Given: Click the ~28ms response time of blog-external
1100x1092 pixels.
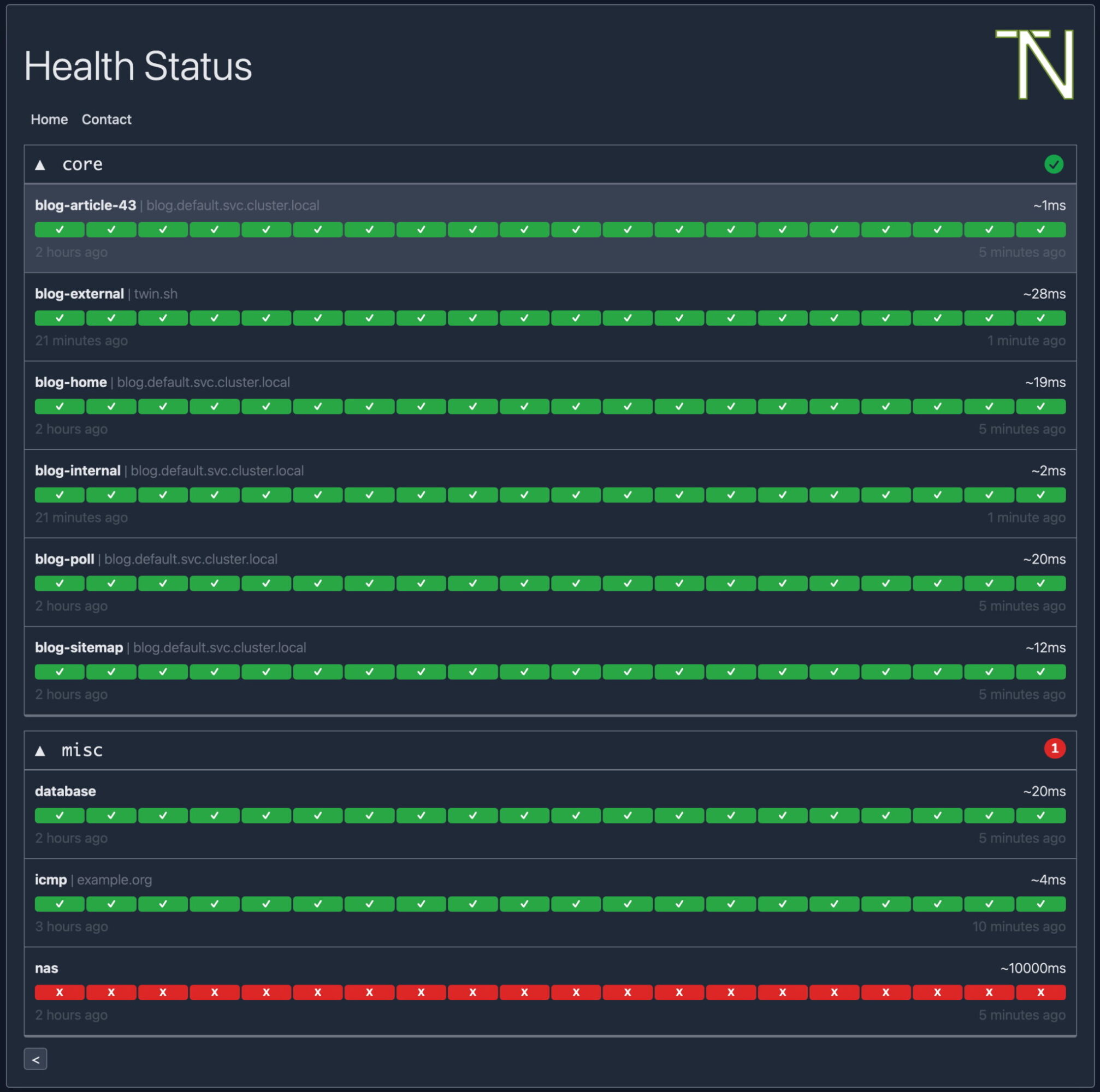Looking at the screenshot, I should [x=1044, y=294].
